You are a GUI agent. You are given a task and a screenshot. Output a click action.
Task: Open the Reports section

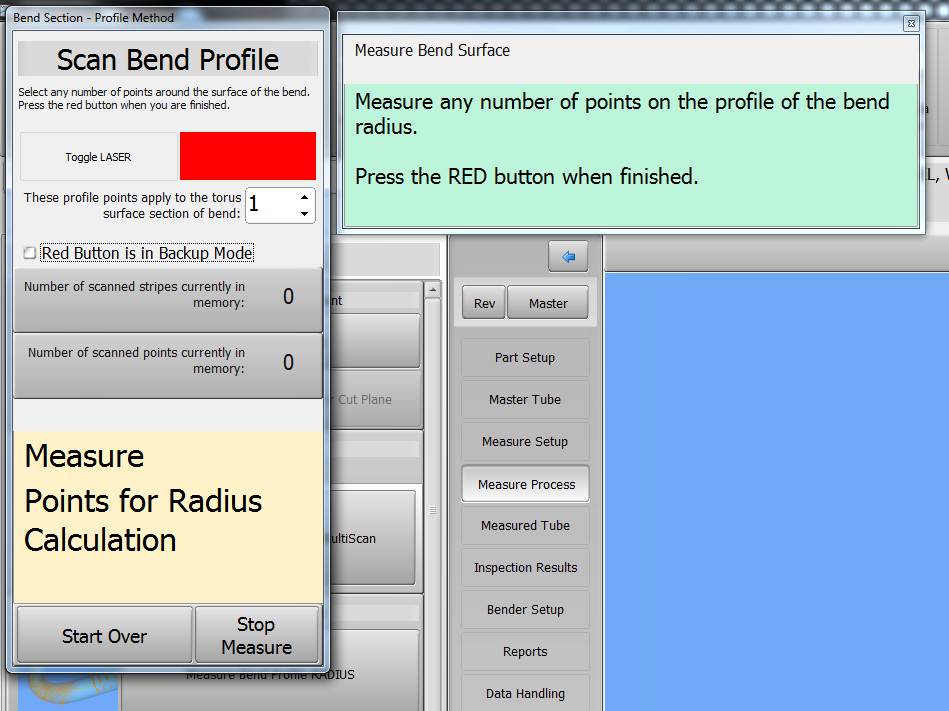click(525, 652)
